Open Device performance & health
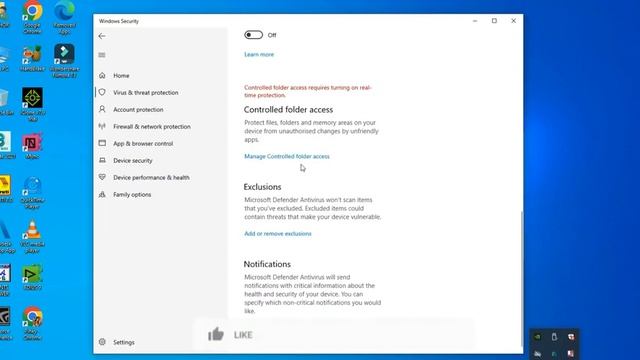640x360 pixels. coord(151,178)
